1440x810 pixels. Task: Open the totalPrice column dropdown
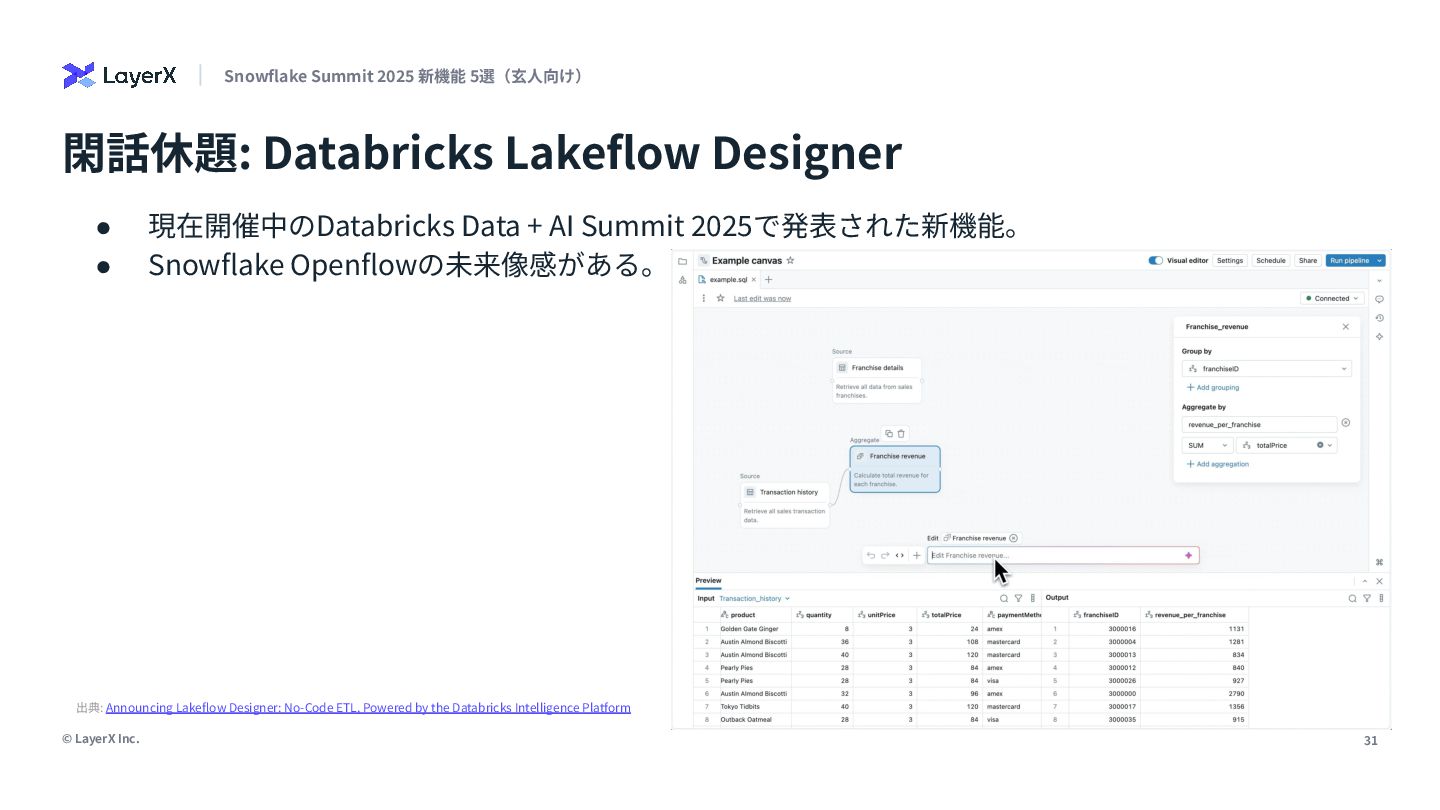tap(1287, 445)
